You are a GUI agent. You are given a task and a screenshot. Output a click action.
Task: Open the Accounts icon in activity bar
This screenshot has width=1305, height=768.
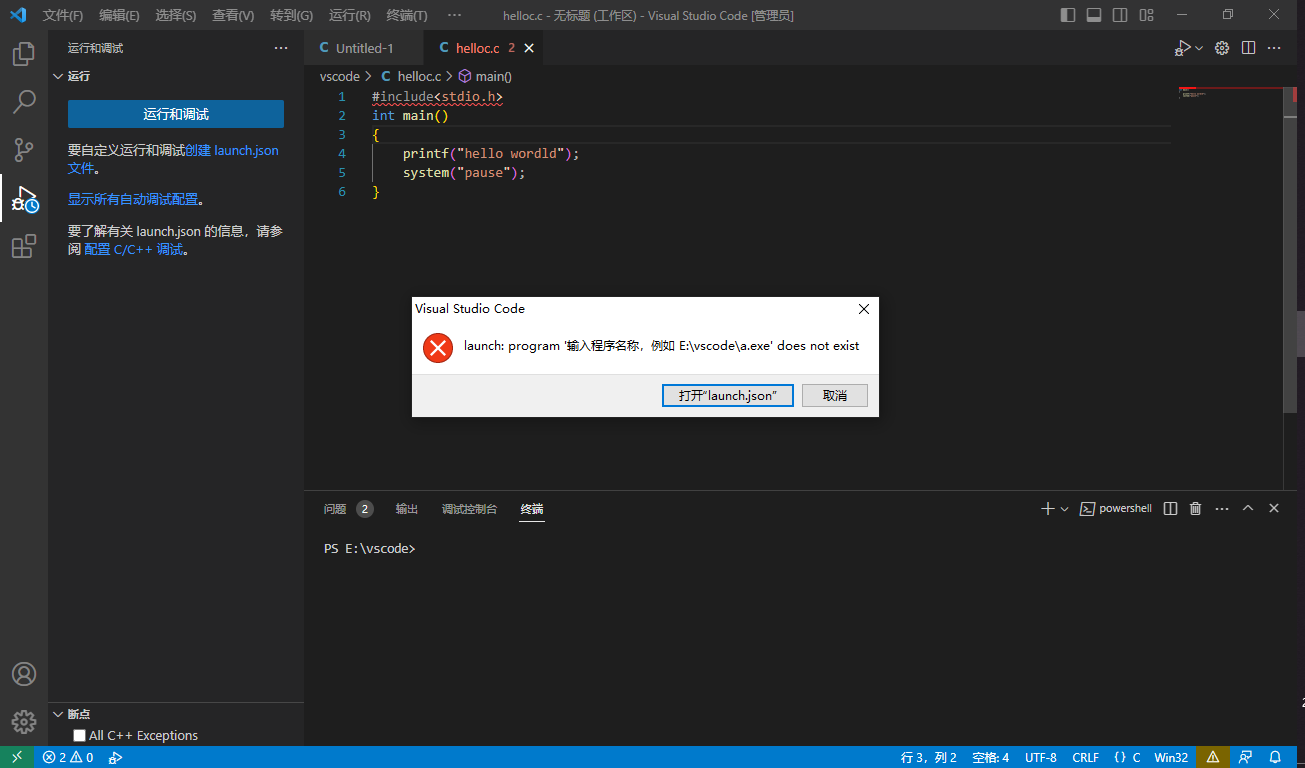[x=24, y=674]
